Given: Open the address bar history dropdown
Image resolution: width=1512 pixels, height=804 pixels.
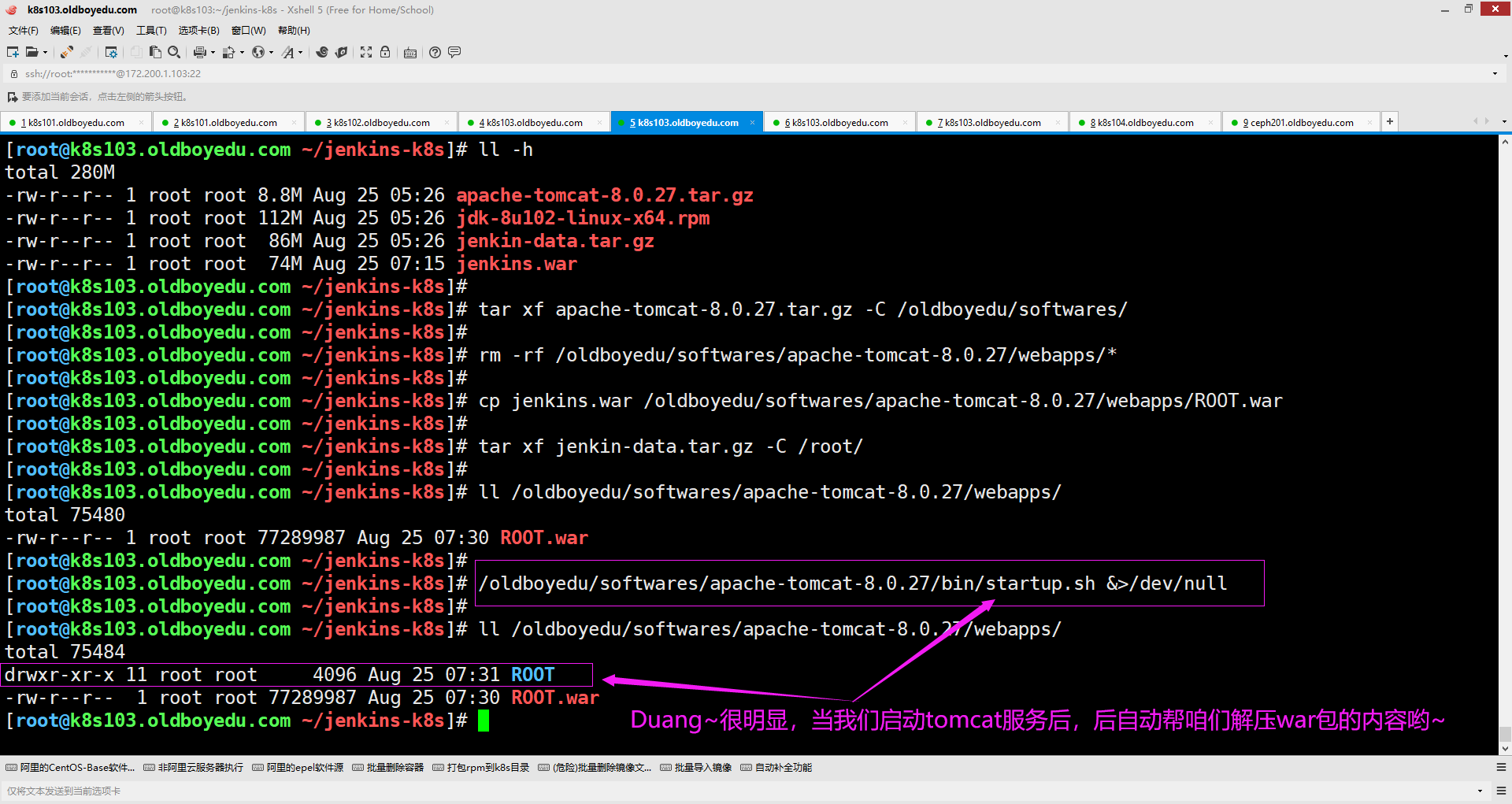Looking at the screenshot, I should (1495, 74).
